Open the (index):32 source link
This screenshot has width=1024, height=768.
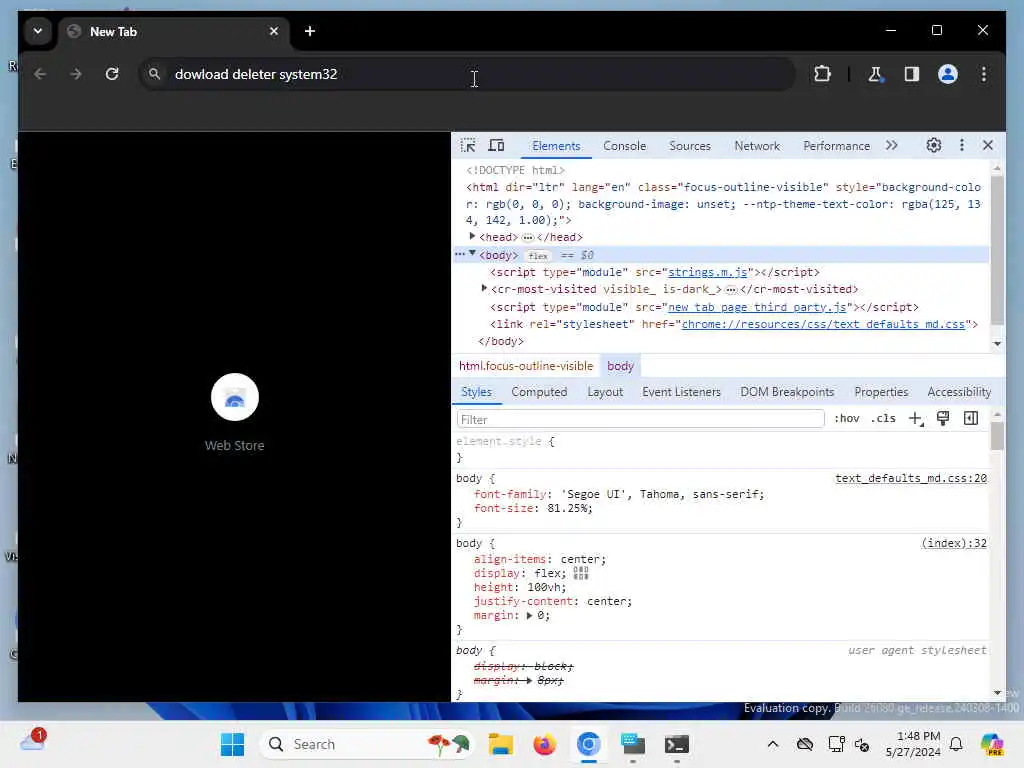(953, 543)
